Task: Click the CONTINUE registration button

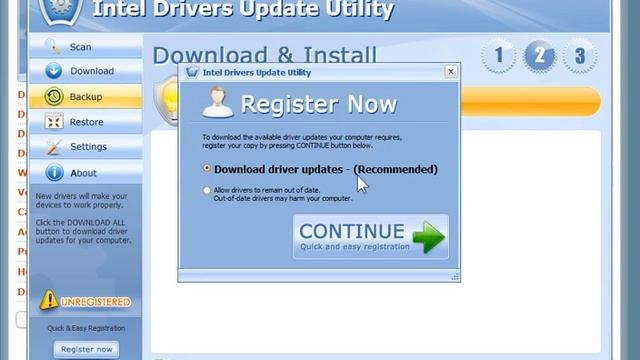Action: point(371,237)
